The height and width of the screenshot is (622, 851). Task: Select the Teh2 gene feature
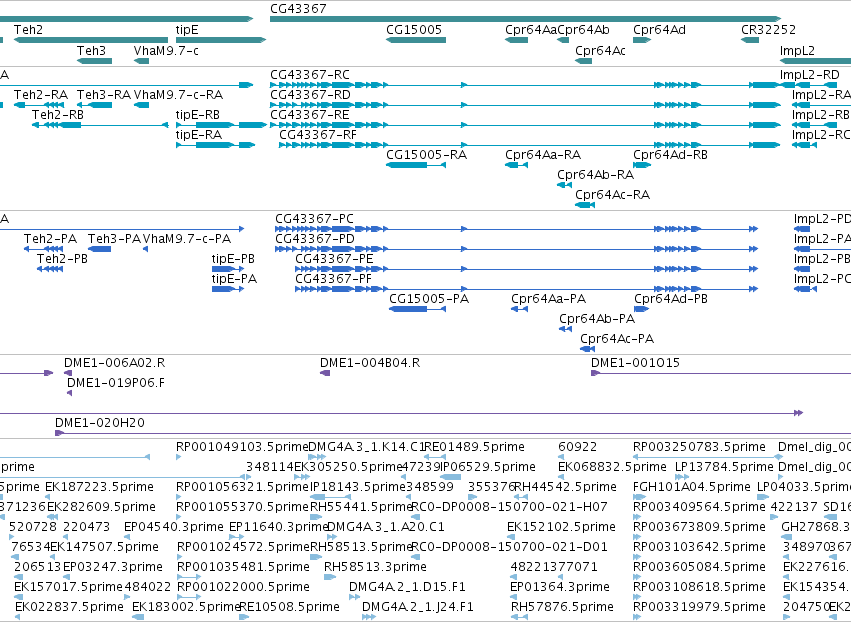[x=91, y=40]
